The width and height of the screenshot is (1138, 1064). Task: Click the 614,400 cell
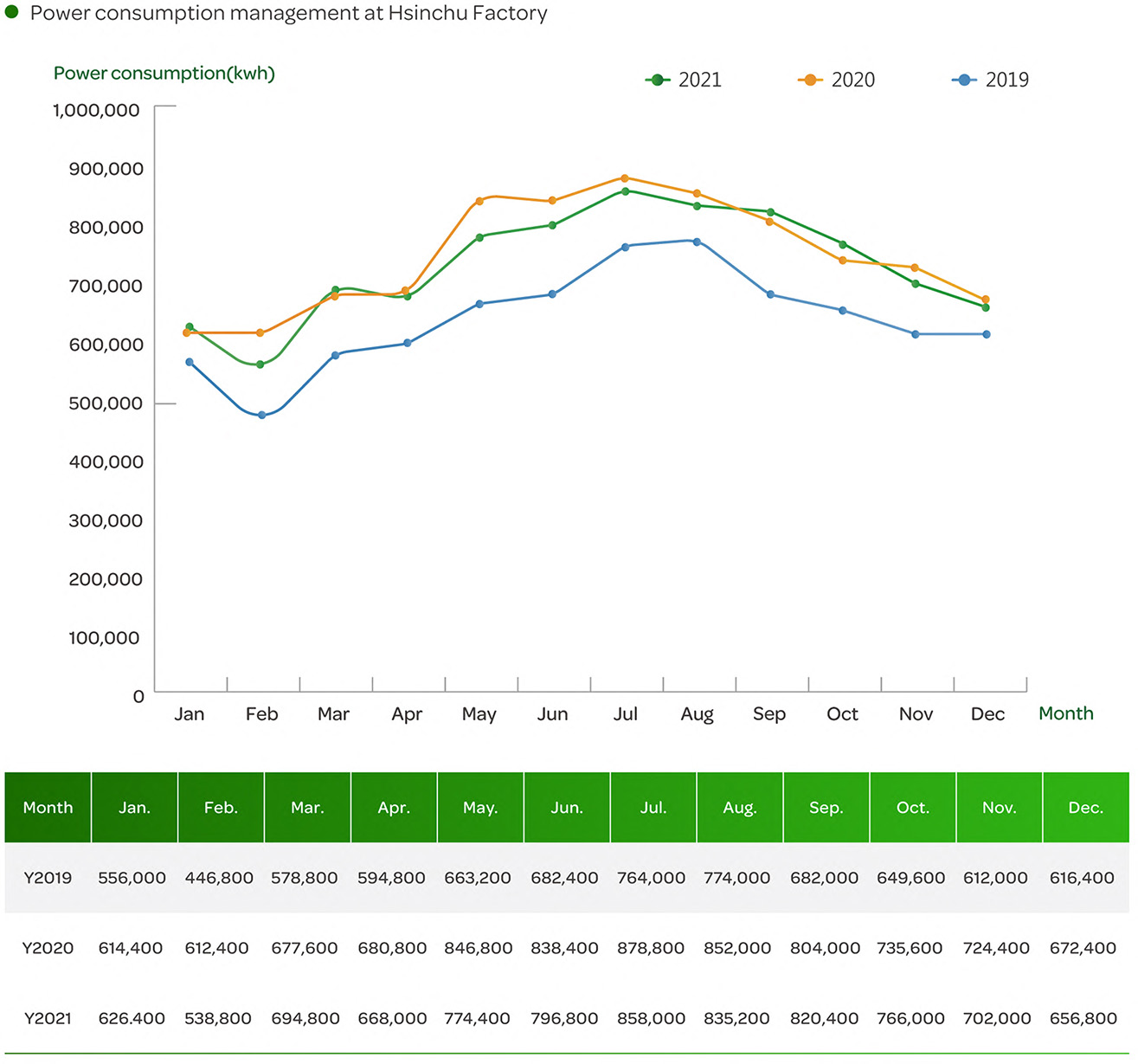coord(131,948)
